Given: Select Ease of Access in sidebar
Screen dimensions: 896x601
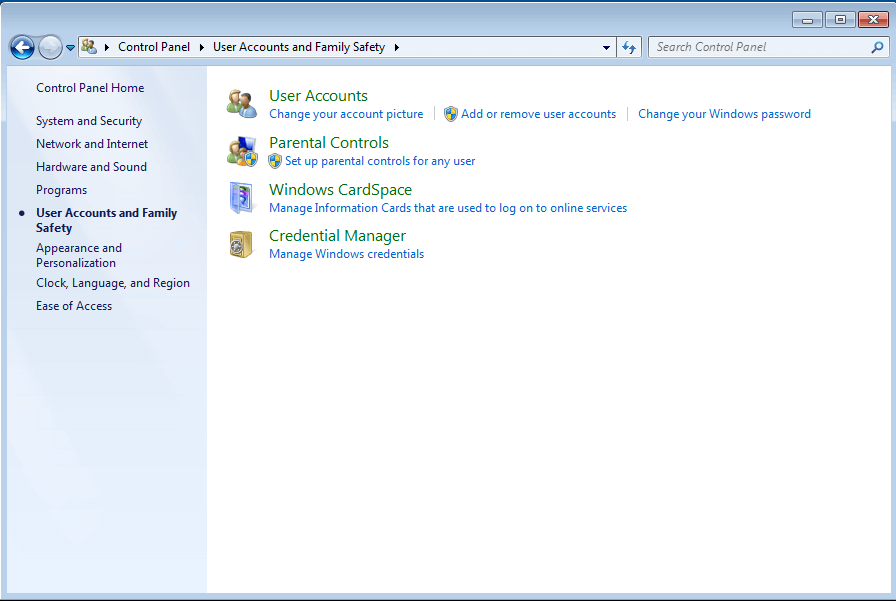Looking at the screenshot, I should click(x=74, y=306).
